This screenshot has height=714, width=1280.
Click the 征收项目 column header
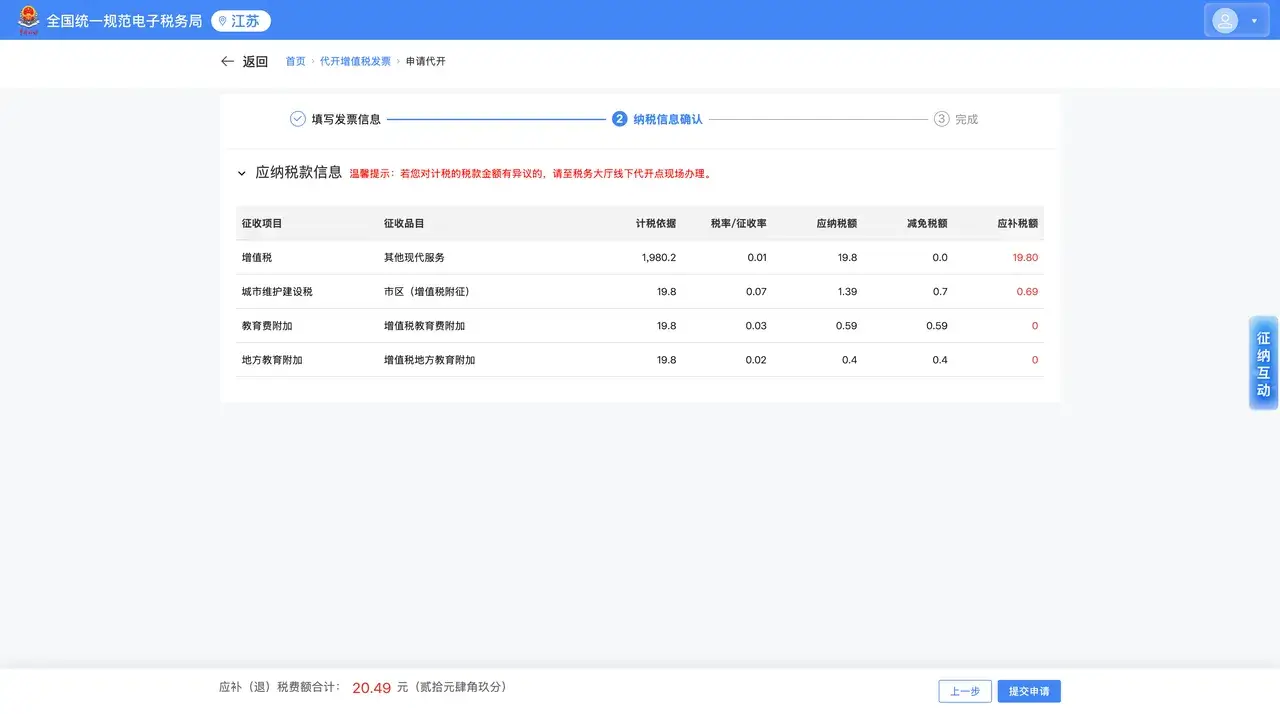pyautogui.click(x=262, y=223)
